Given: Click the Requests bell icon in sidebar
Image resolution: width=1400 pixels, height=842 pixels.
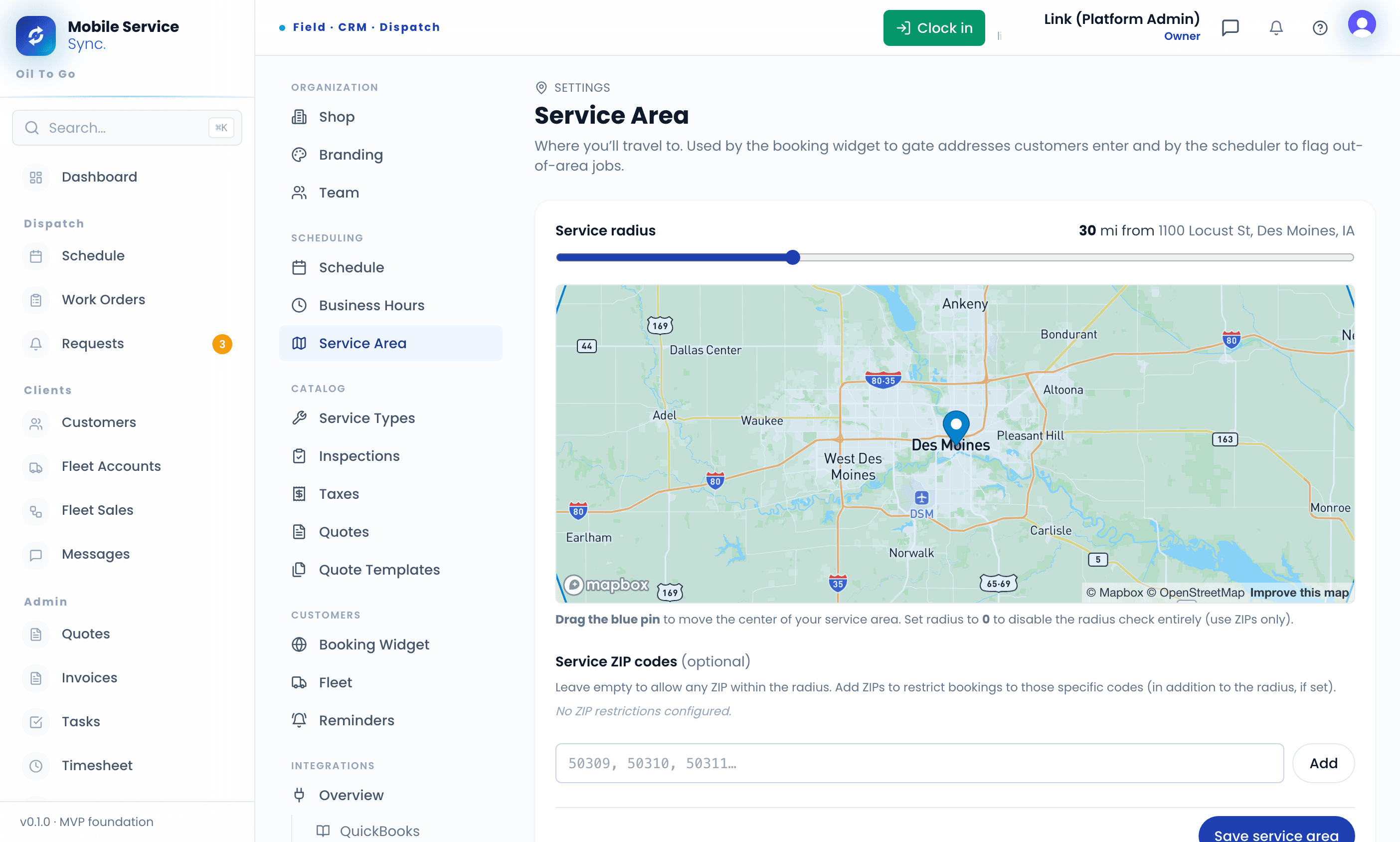Looking at the screenshot, I should [36, 344].
